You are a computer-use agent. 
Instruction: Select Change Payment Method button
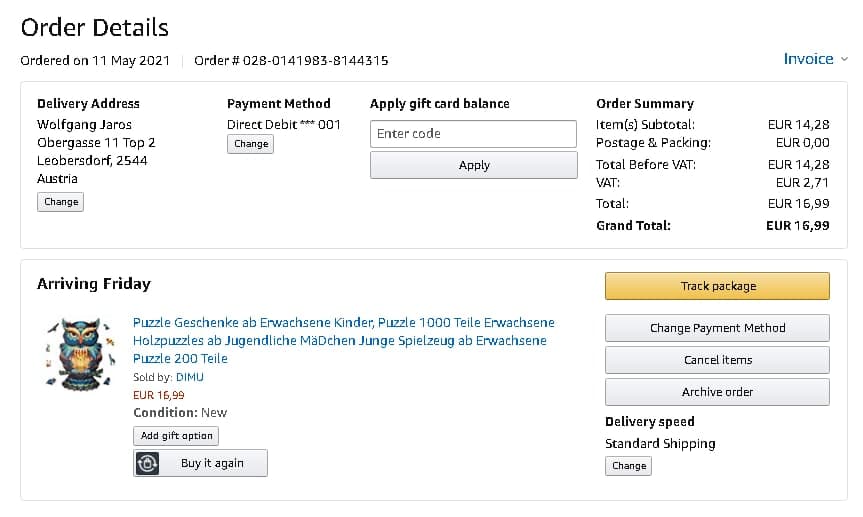click(x=717, y=328)
